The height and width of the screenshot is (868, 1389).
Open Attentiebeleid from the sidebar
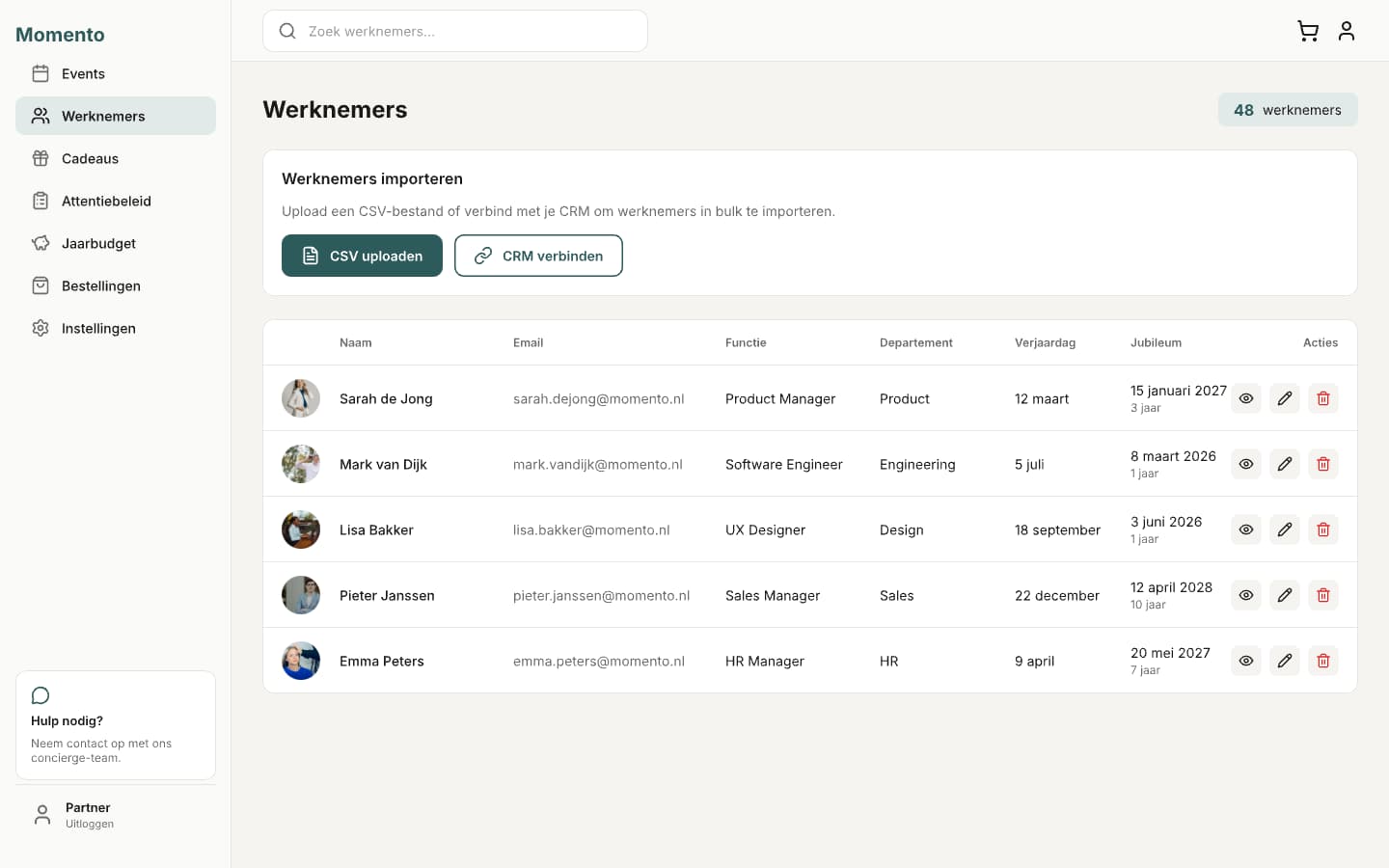tap(106, 201)
